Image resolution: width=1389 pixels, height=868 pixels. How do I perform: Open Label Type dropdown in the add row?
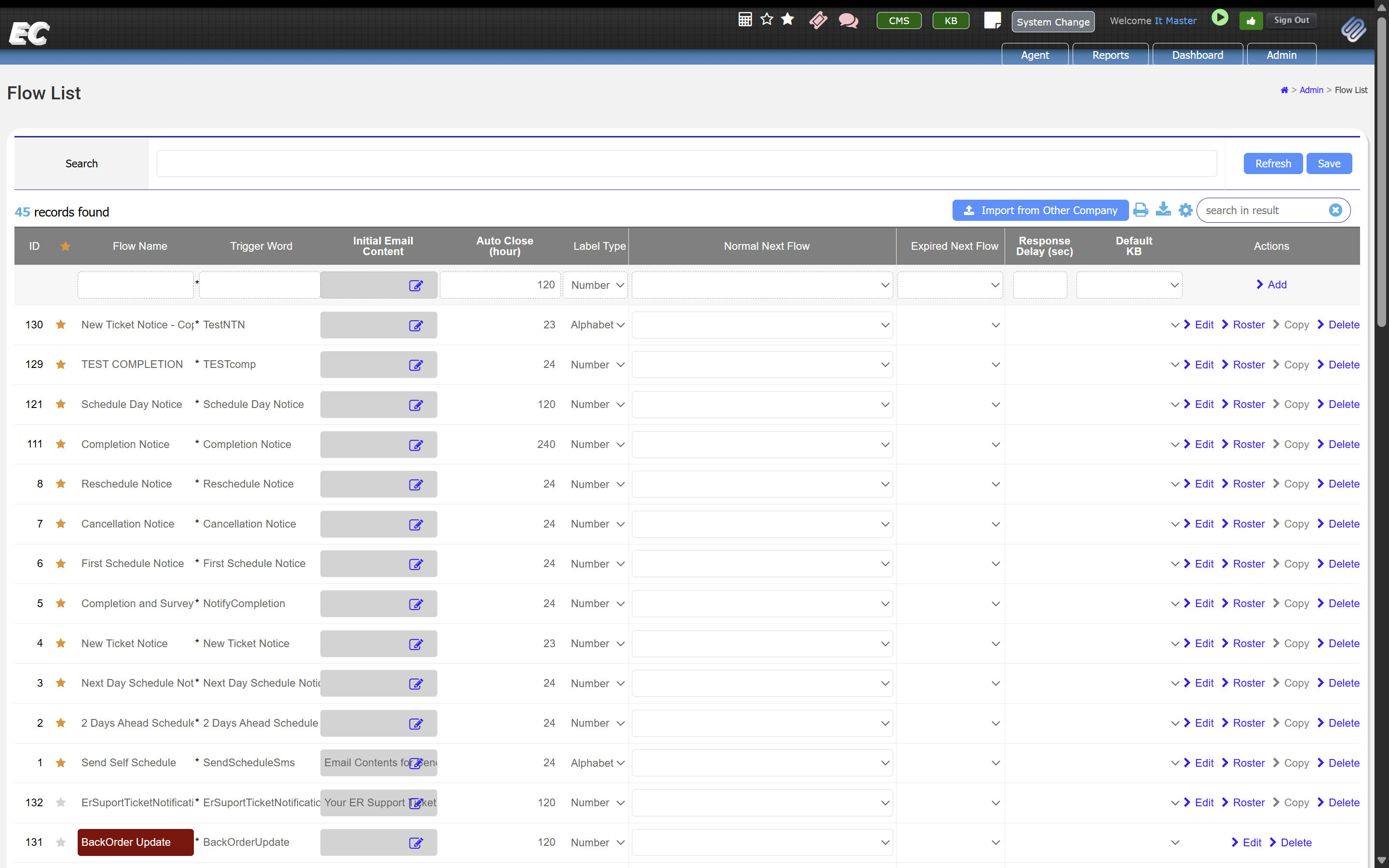pyautogui.click(x=595, y=285)
